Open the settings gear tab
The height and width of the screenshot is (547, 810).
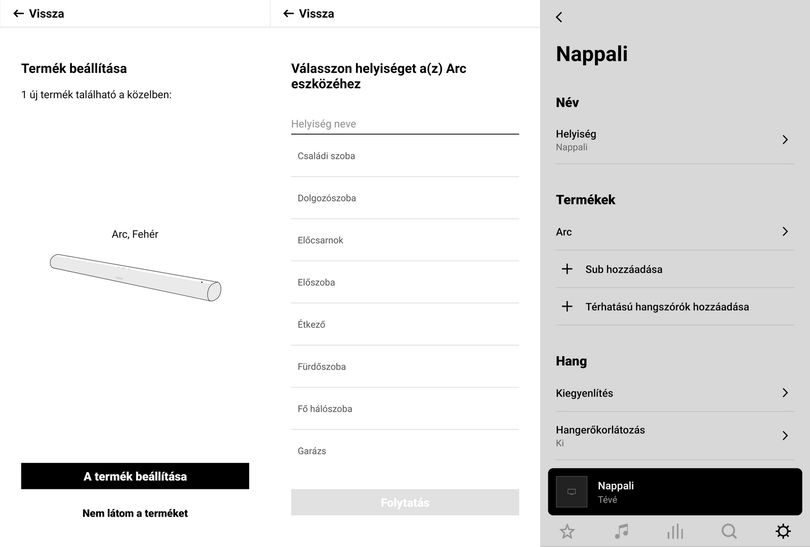point(783,531)
